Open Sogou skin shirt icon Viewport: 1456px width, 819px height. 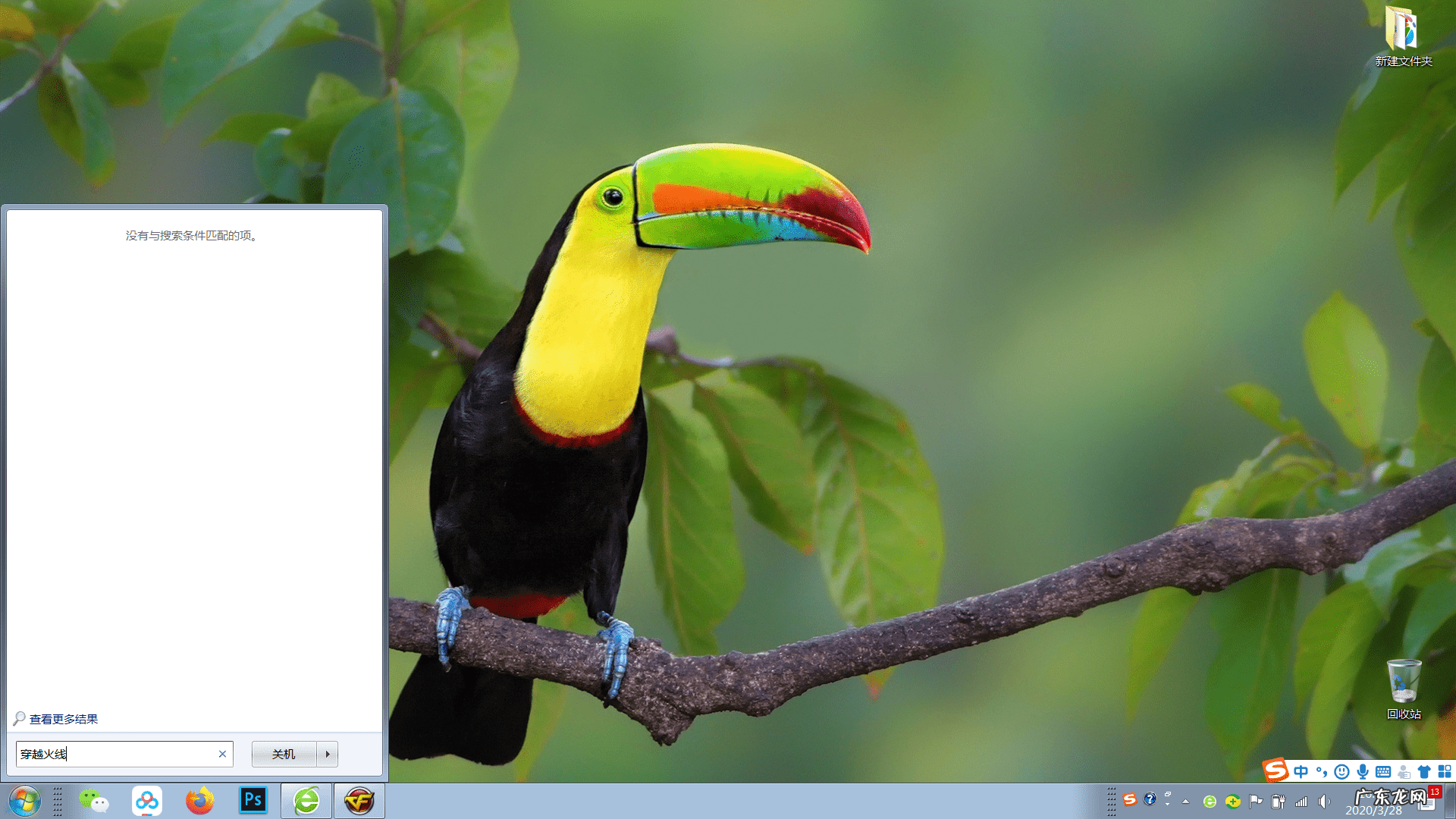(x=1424, y=772)
